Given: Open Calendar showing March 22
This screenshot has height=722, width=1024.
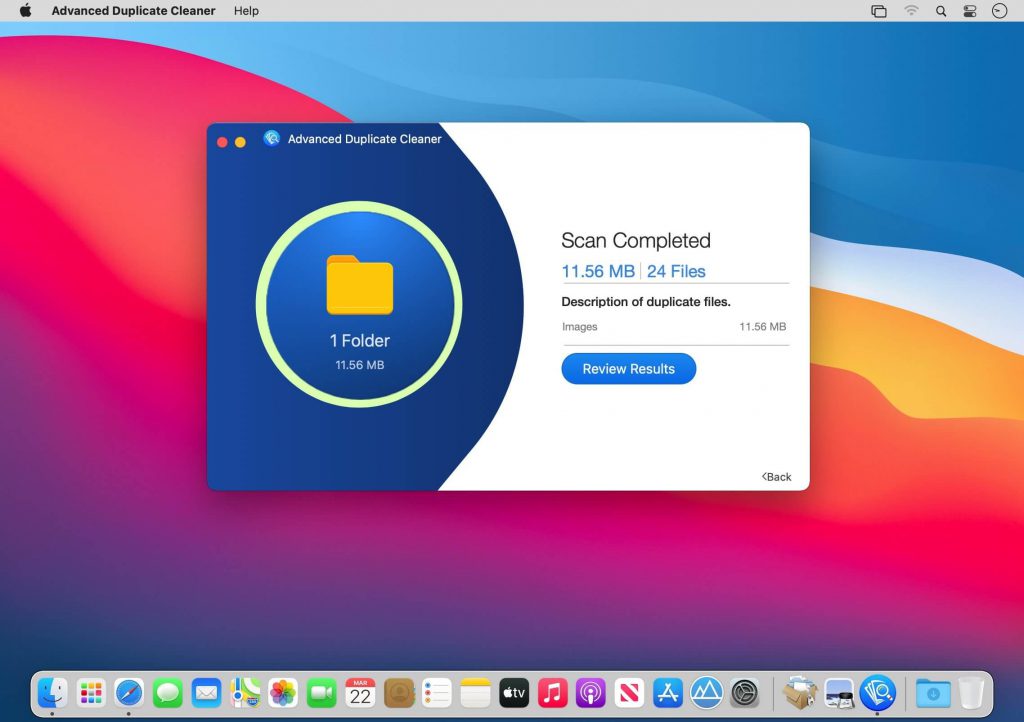Looking at the screenshot, I should pos(359,692).
